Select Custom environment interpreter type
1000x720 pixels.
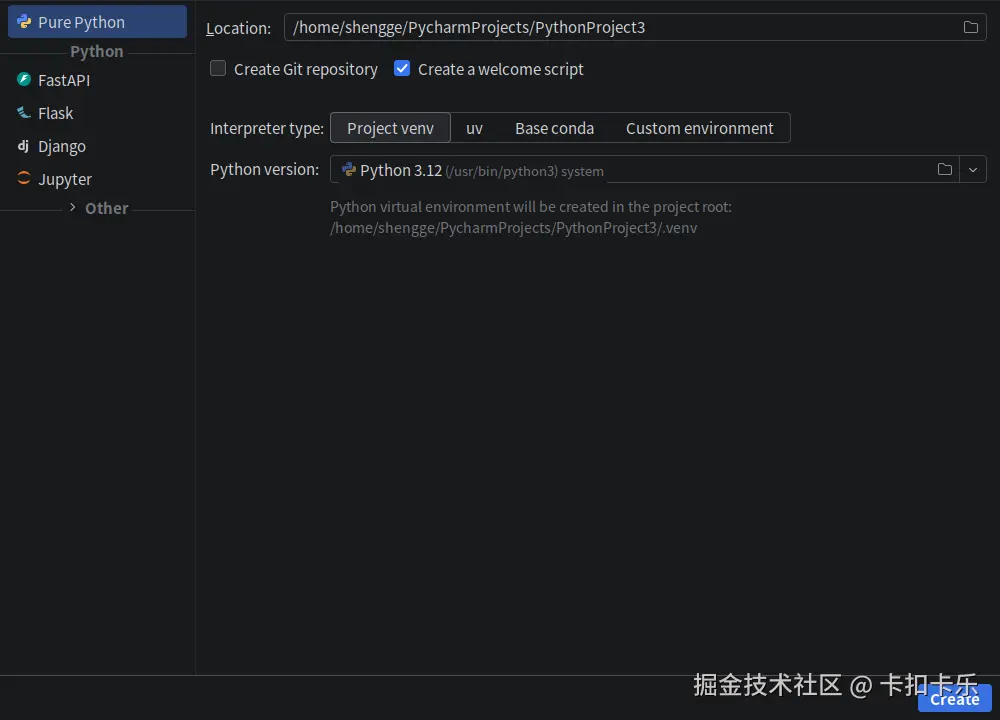(x=700, y=128)
